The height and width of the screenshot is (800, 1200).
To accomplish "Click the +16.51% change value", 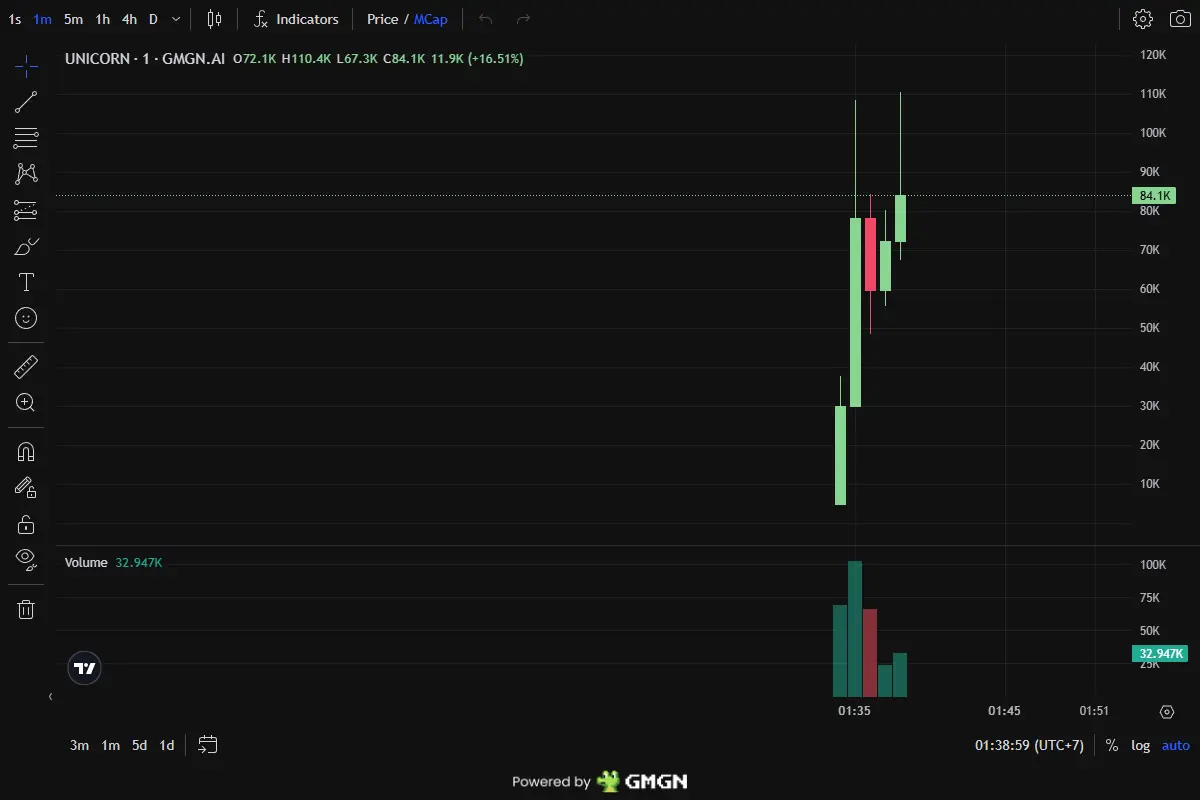I will (495, 59).
